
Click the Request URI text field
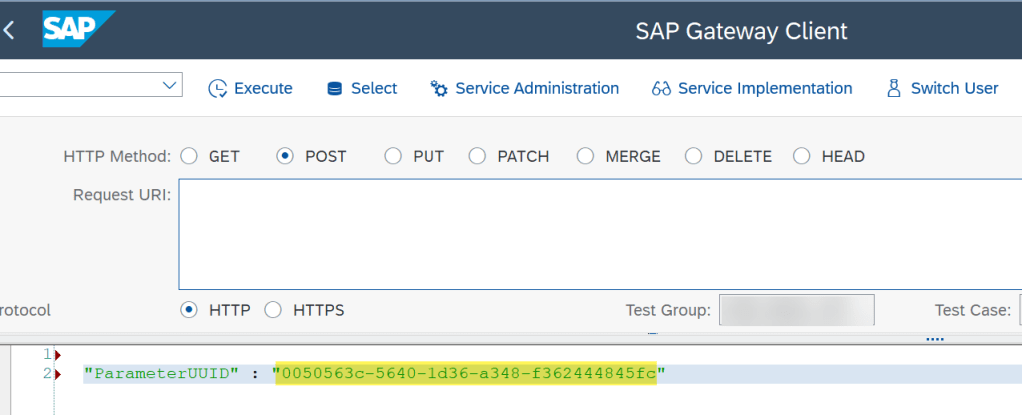pos(600,234)
